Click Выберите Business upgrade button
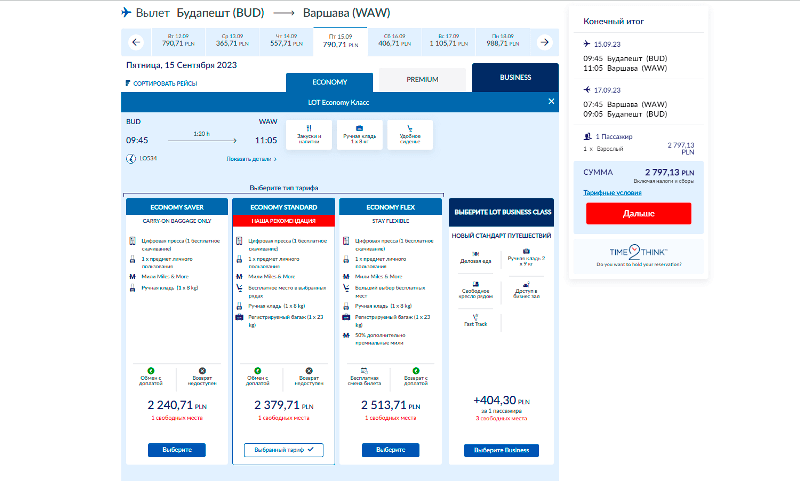 (502, 450)
